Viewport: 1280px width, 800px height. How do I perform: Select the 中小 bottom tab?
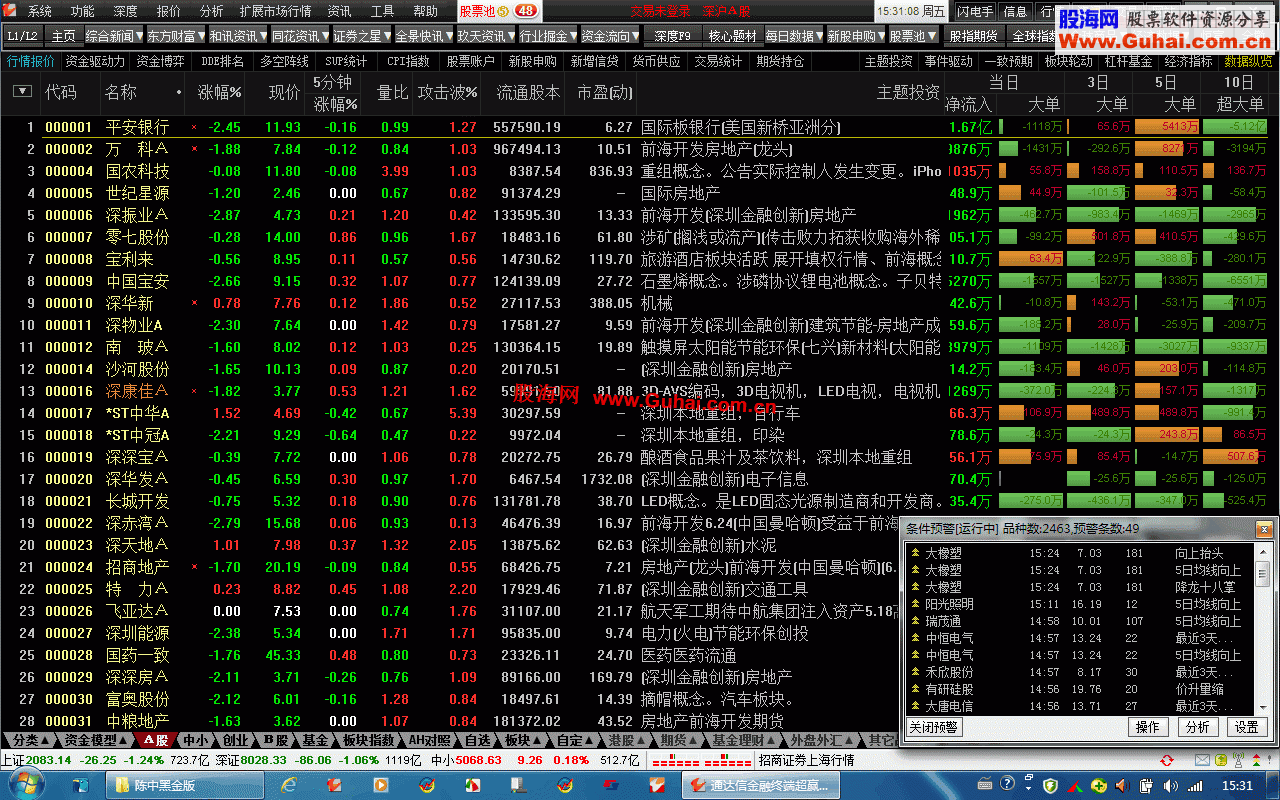click(195, 740)
